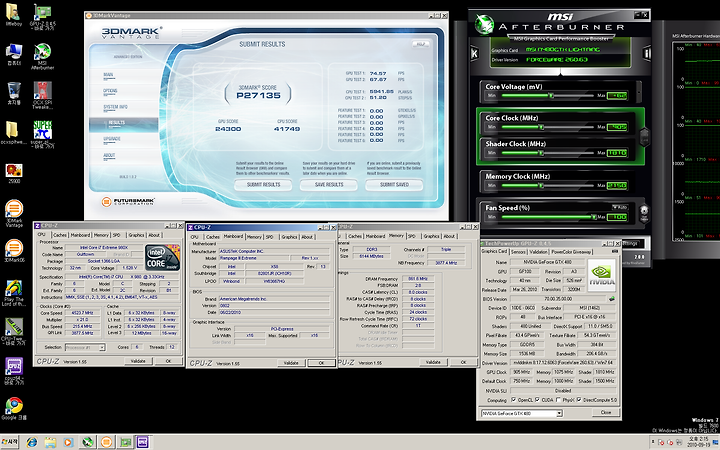720x450 pixels.
Task: Click the Memory Clock value field in Afterburner
Action: [x=617, y=186]
